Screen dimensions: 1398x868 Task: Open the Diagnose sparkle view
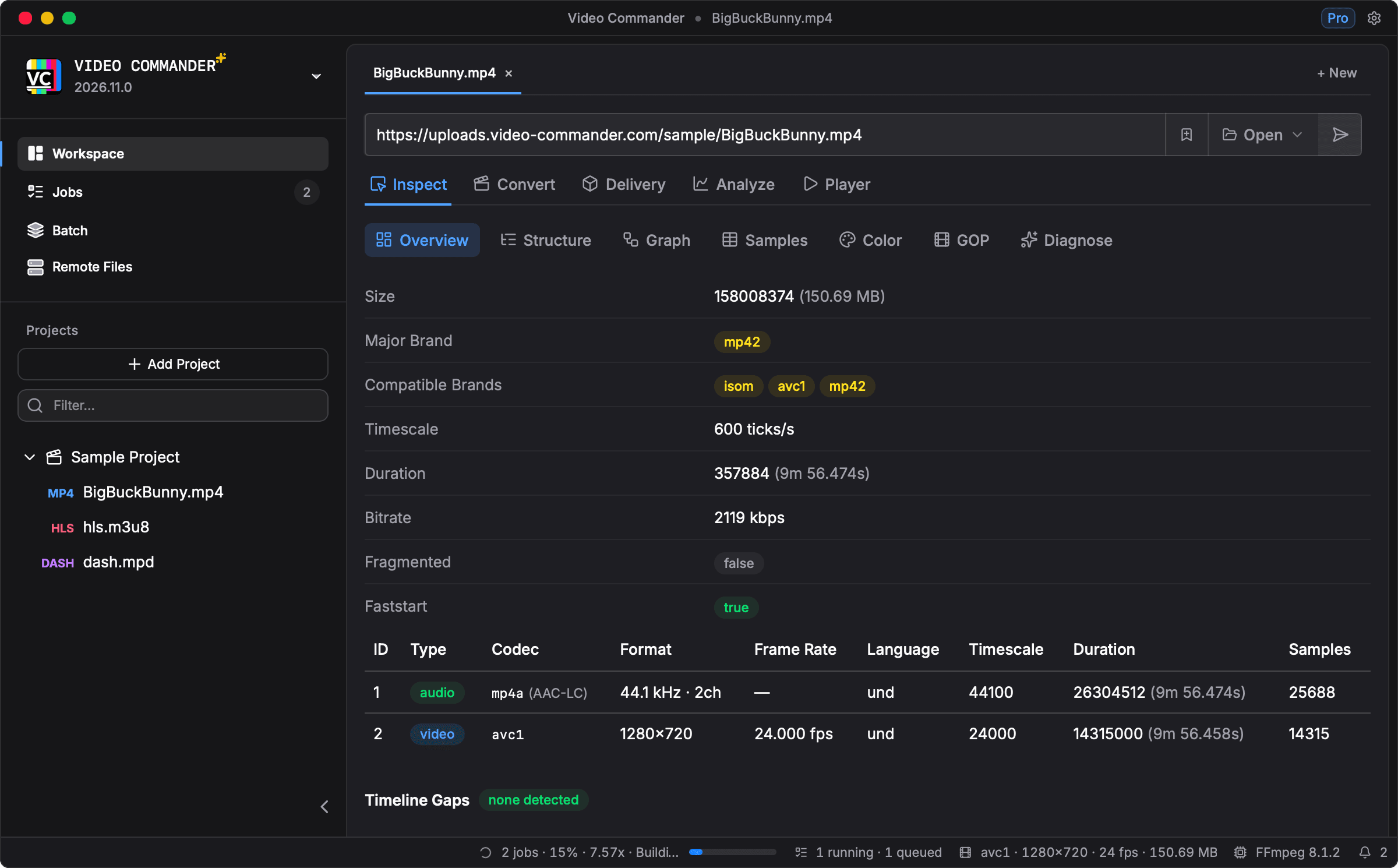pos(1066,240)
